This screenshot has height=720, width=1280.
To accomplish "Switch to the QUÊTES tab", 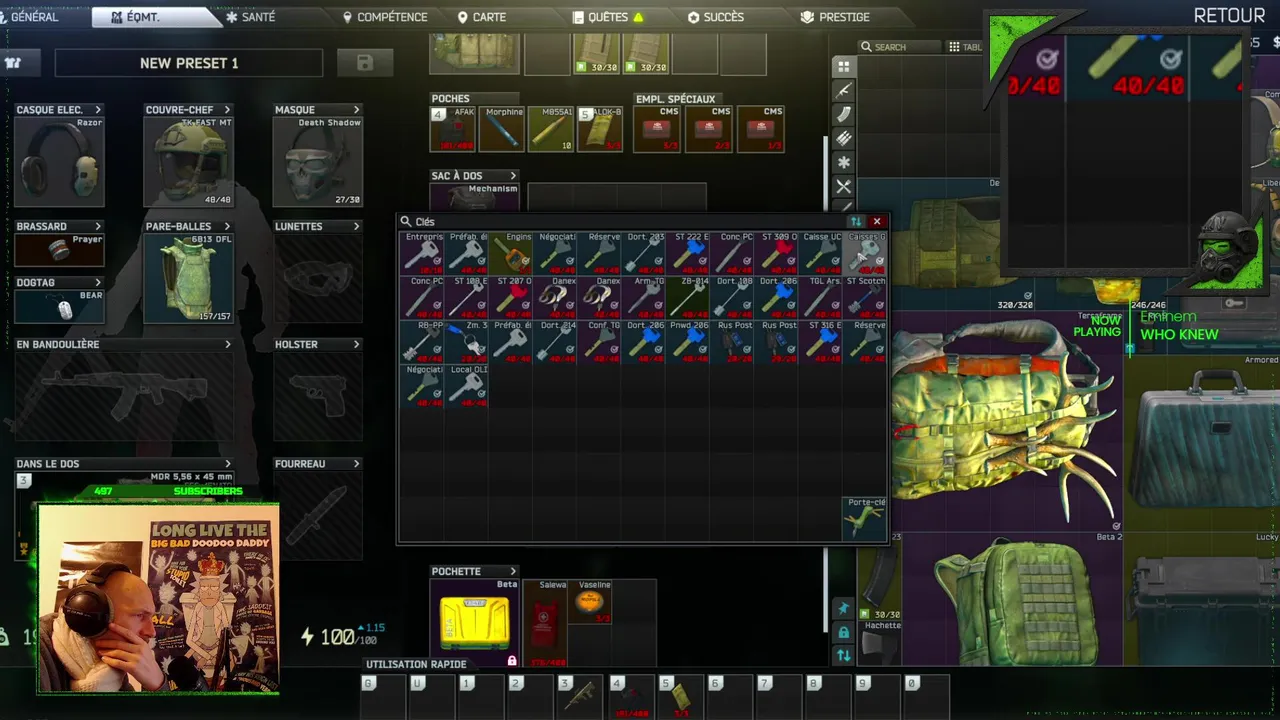I will pyautogui.click(x=608, y=17).
